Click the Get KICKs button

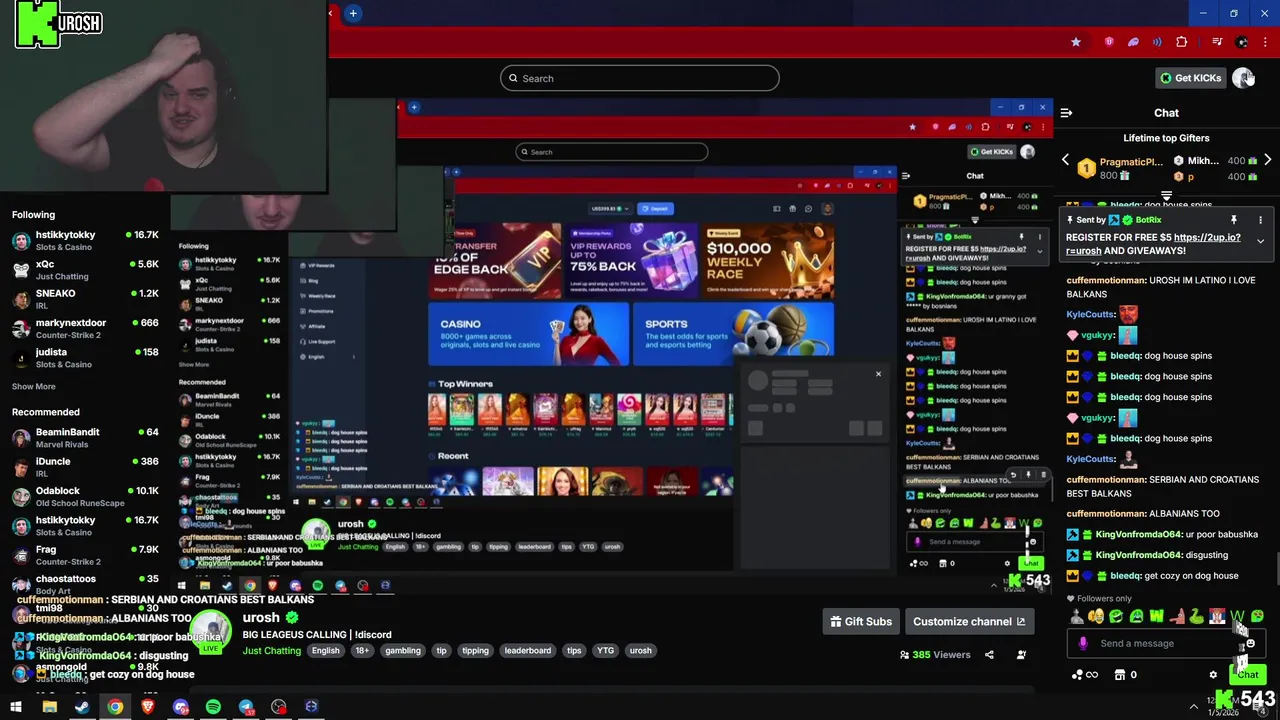pyautogui.click(x=1190, y=78)
